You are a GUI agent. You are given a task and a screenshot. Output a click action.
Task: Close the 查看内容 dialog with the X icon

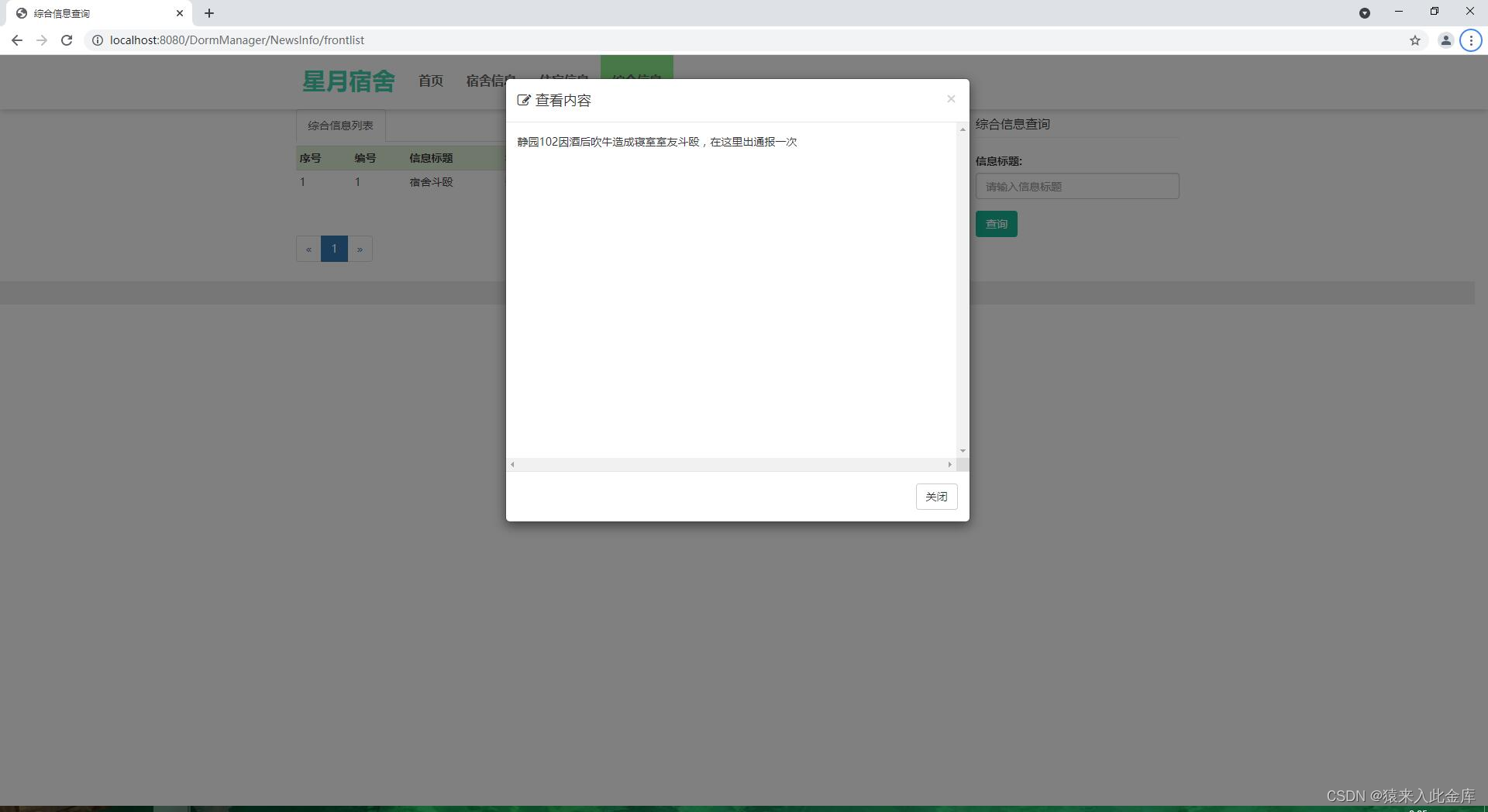click(x=951, y=99)
